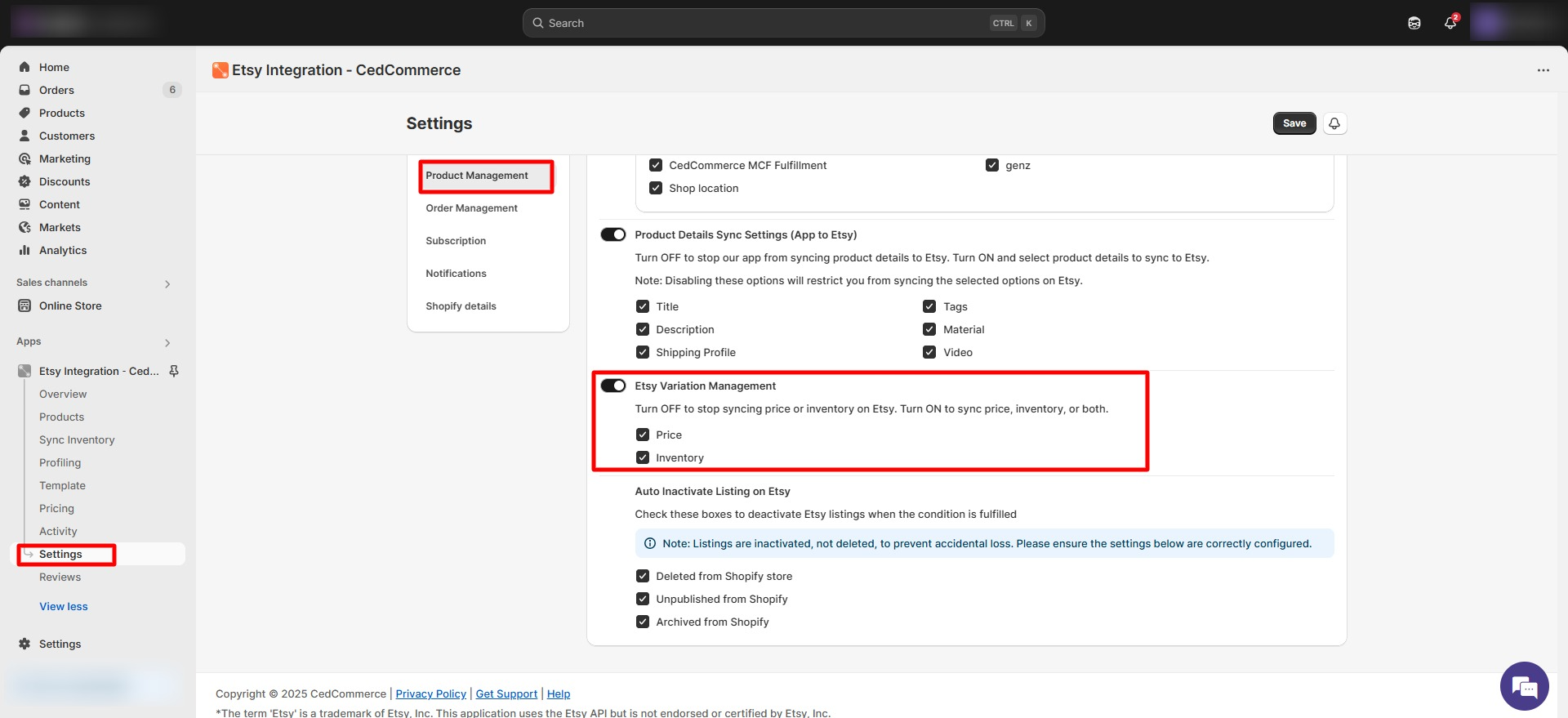Collapse app menu with View less
Screen dimensions: 1568x718
point(64,606)
